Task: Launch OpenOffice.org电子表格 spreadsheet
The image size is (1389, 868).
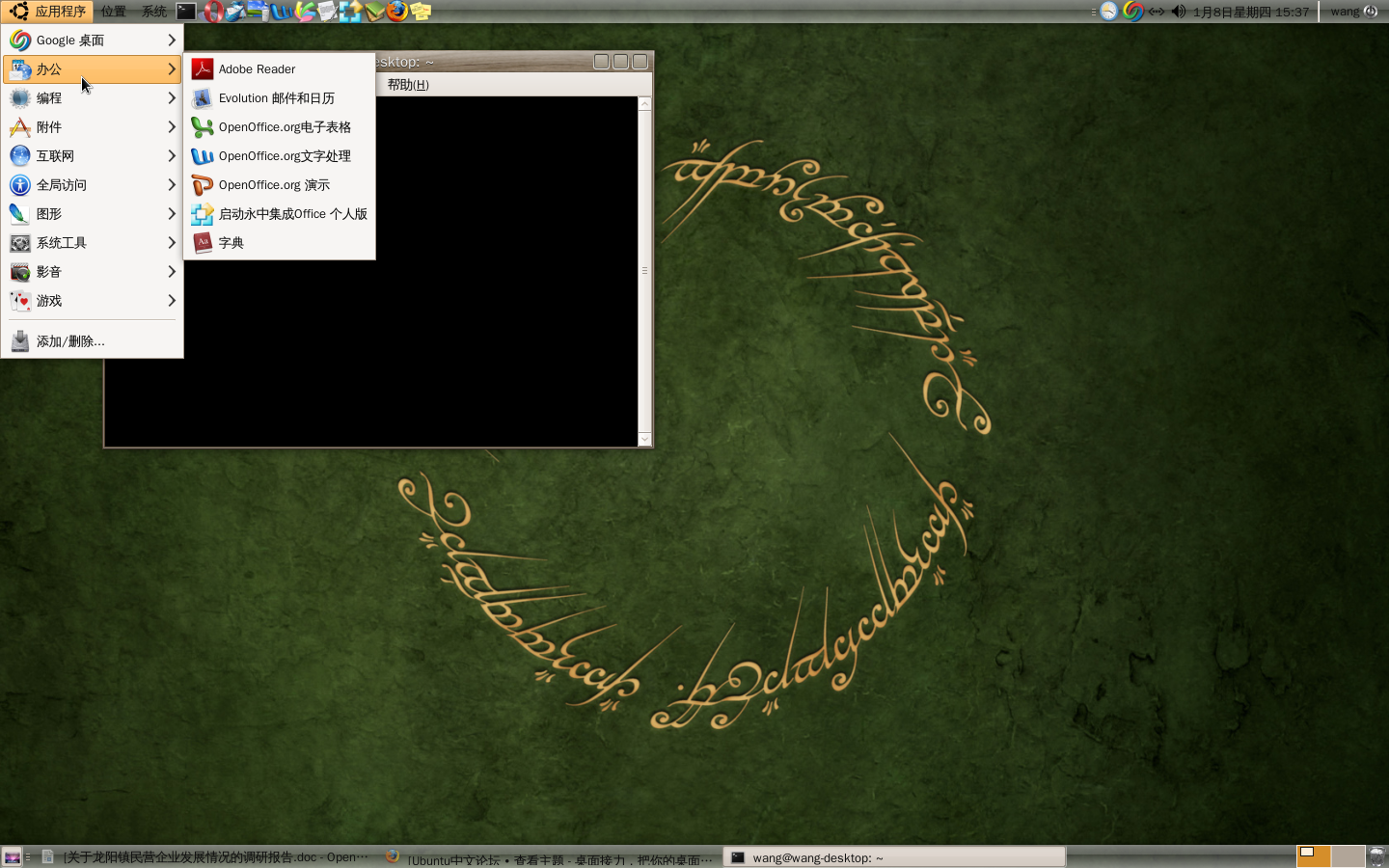Action: coord(279,127)
